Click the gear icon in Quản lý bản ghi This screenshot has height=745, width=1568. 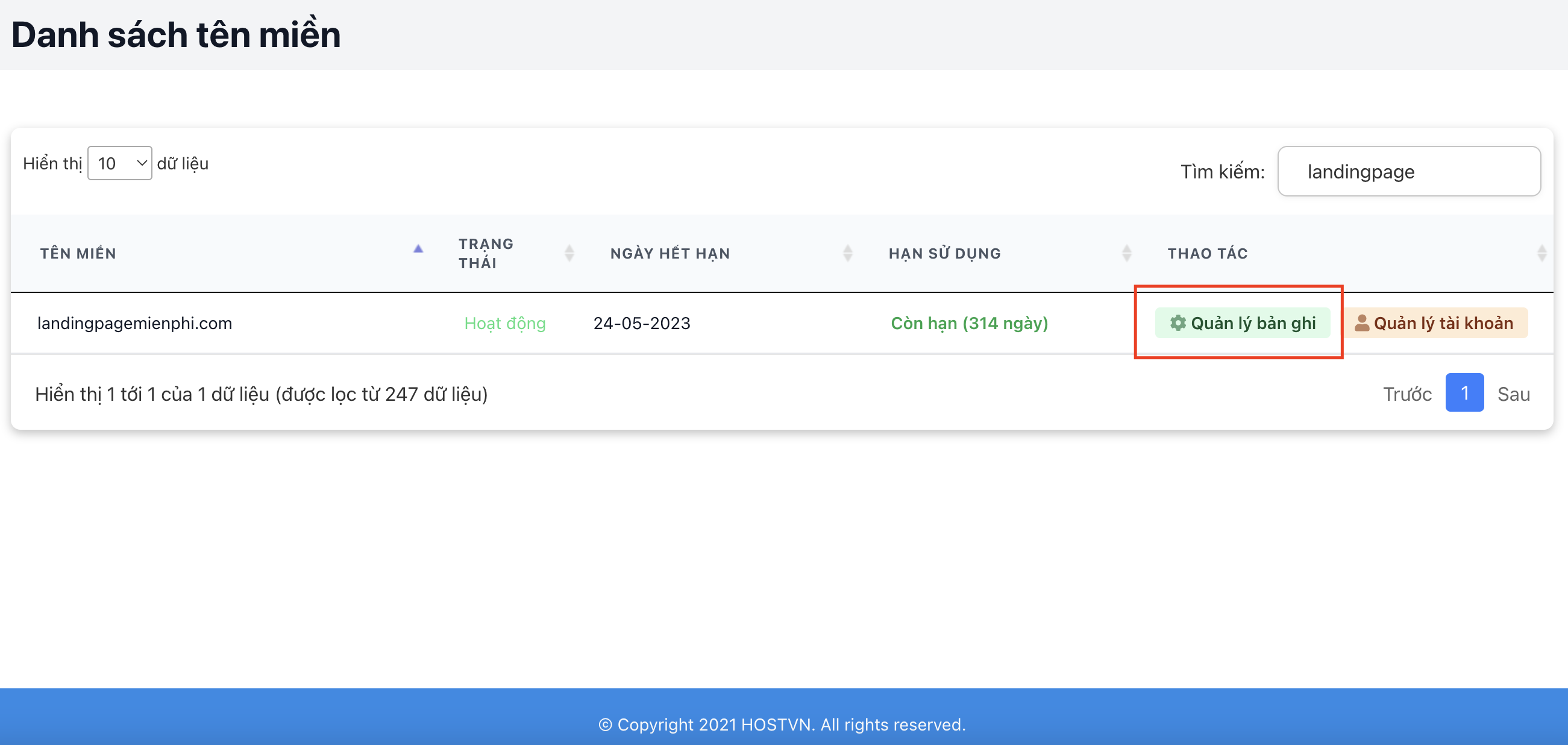click(1178, 322)
